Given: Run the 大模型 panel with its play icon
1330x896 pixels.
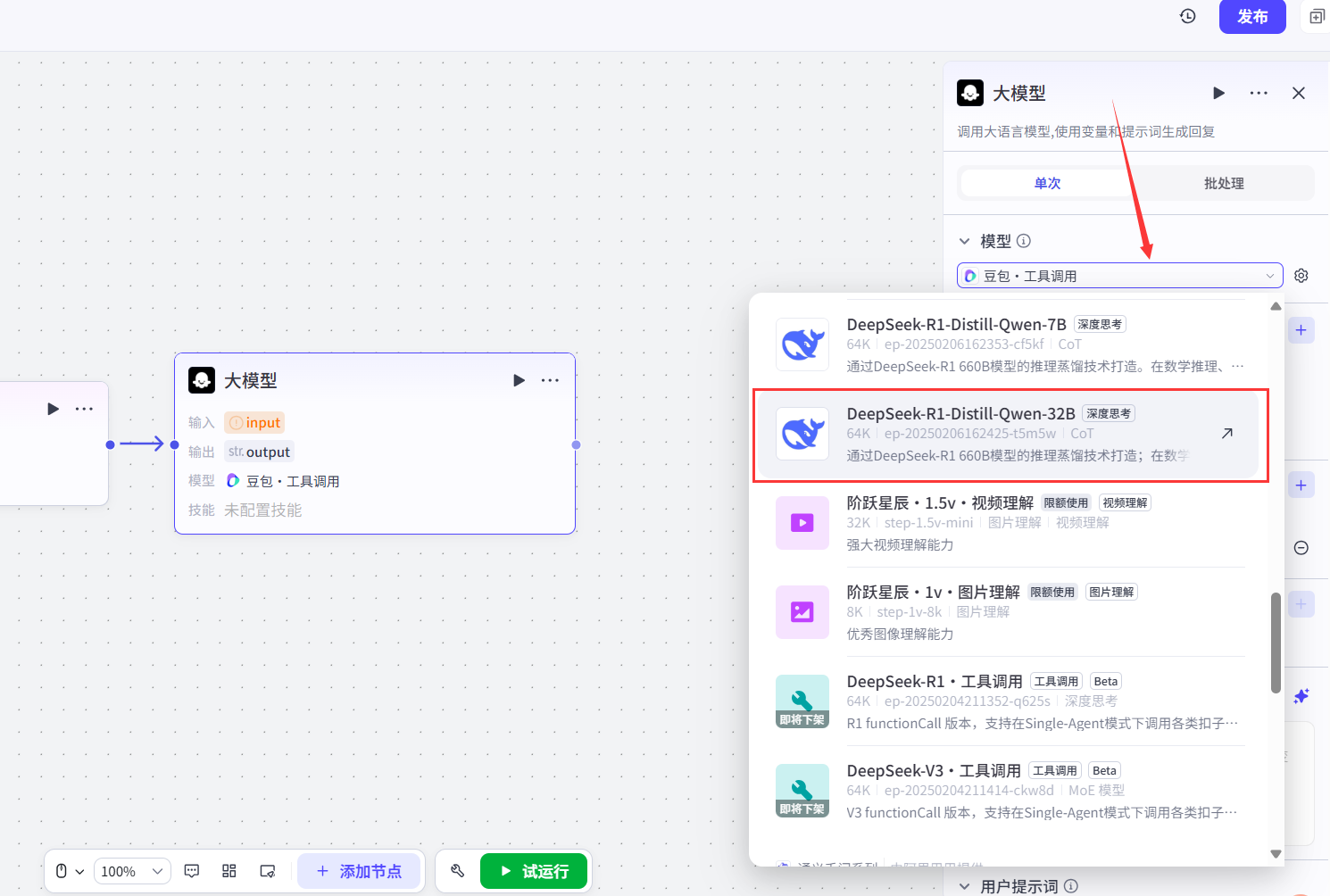Looking at the screenshot, I should click(1218, 93).
